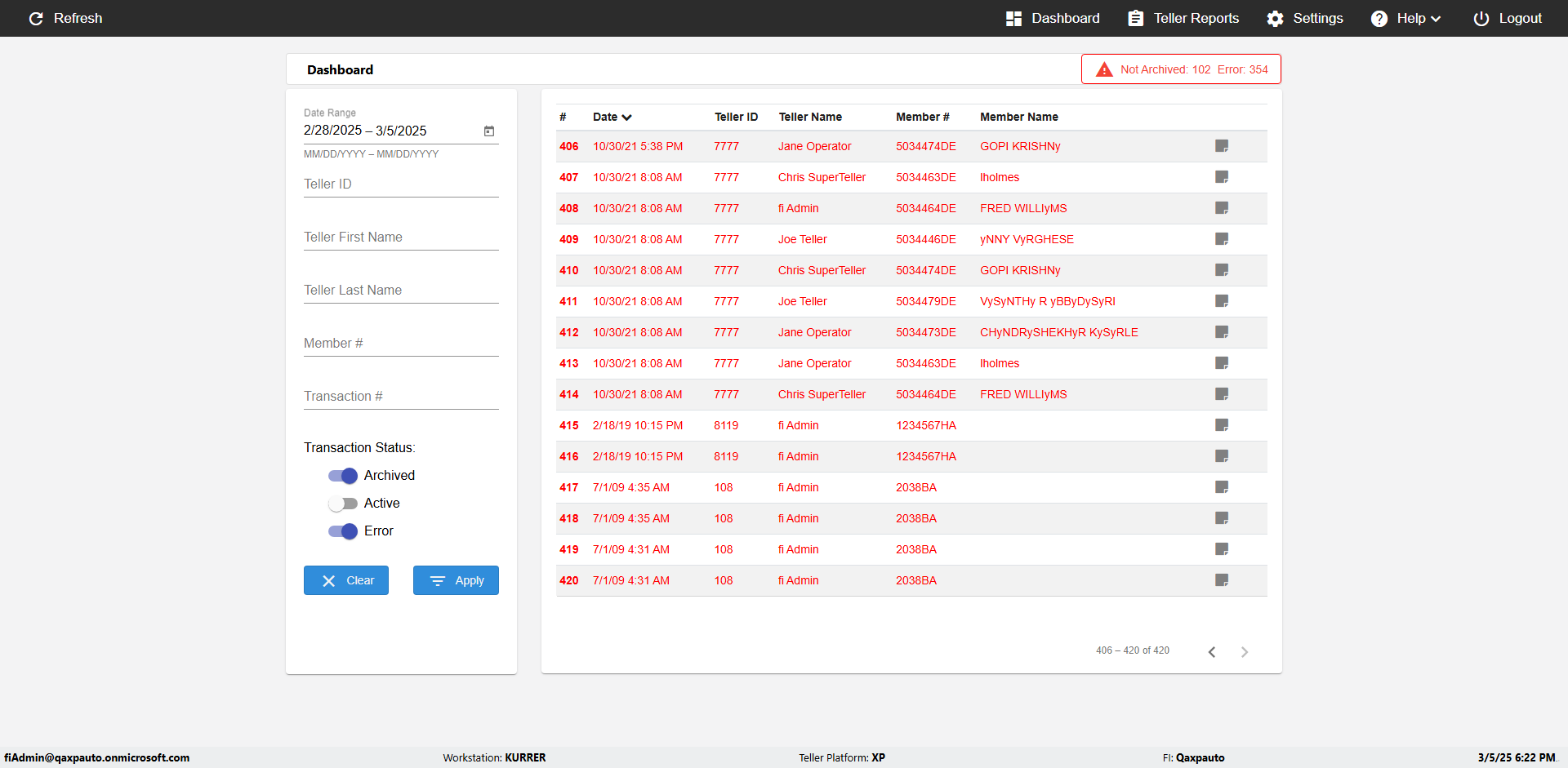Screen dimensions: 1568x768
Task: Open note icon for transaction 416
Action: click(x=1222, y=456)
